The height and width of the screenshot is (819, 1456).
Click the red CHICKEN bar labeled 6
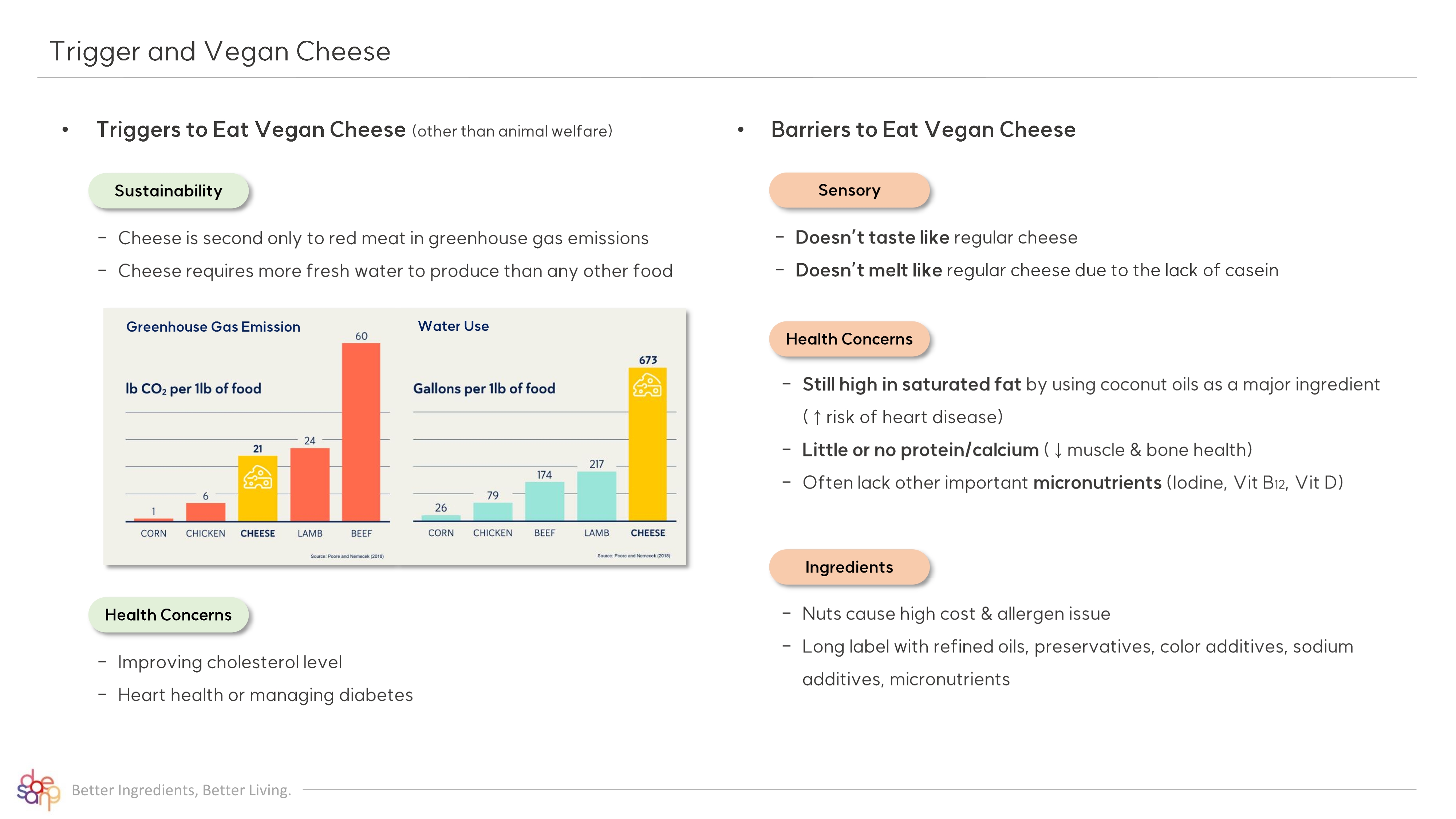(x=206, y=511)
